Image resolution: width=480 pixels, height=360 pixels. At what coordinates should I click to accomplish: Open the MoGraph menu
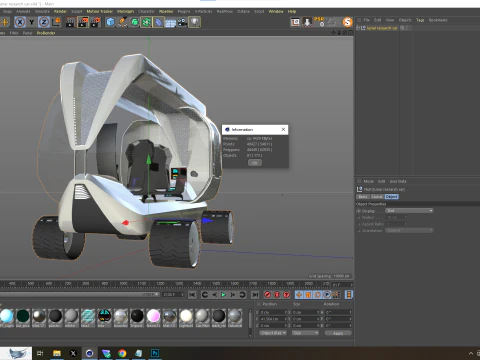click(125, 11)
